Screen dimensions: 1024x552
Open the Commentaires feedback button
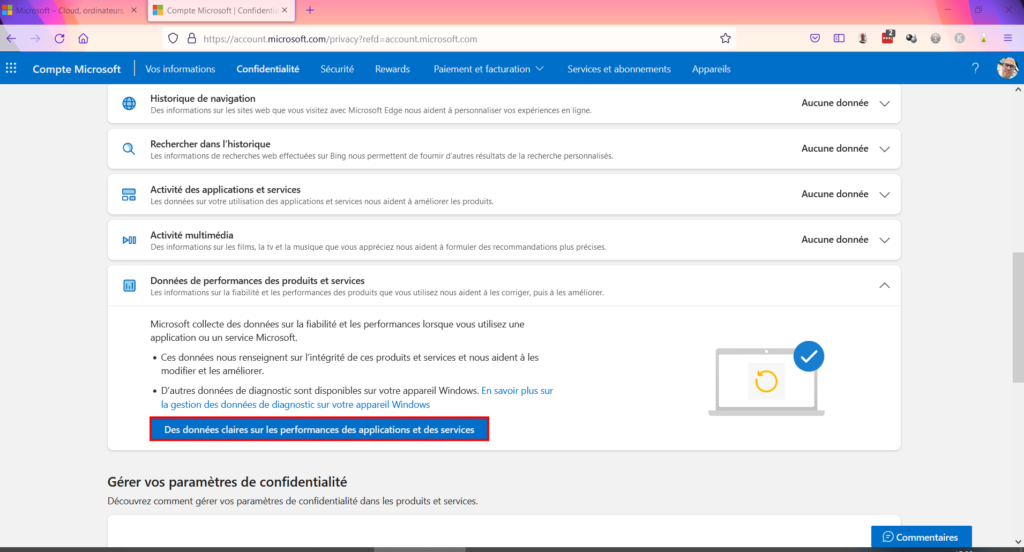(x=921, y=537)
